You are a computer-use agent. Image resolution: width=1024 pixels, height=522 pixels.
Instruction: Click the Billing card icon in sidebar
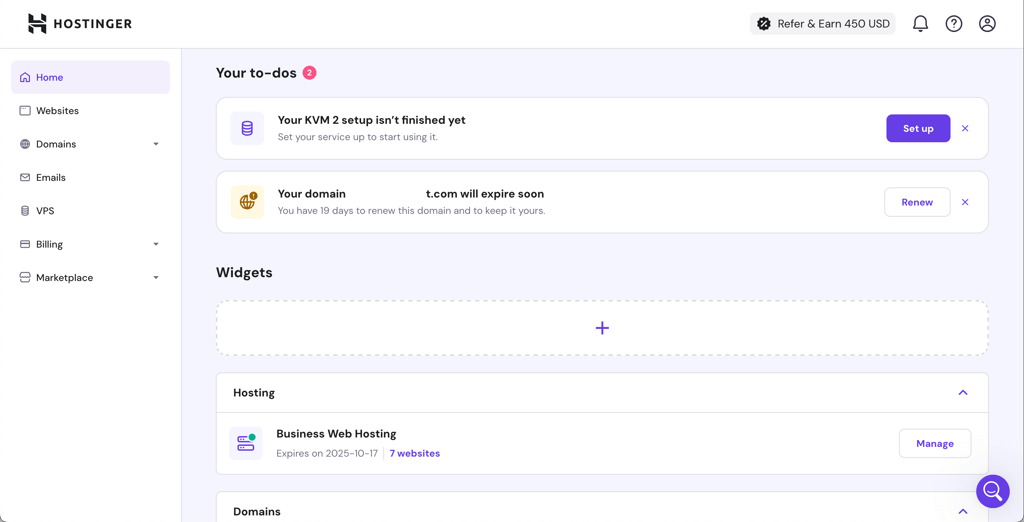click(x=25, y=244)
